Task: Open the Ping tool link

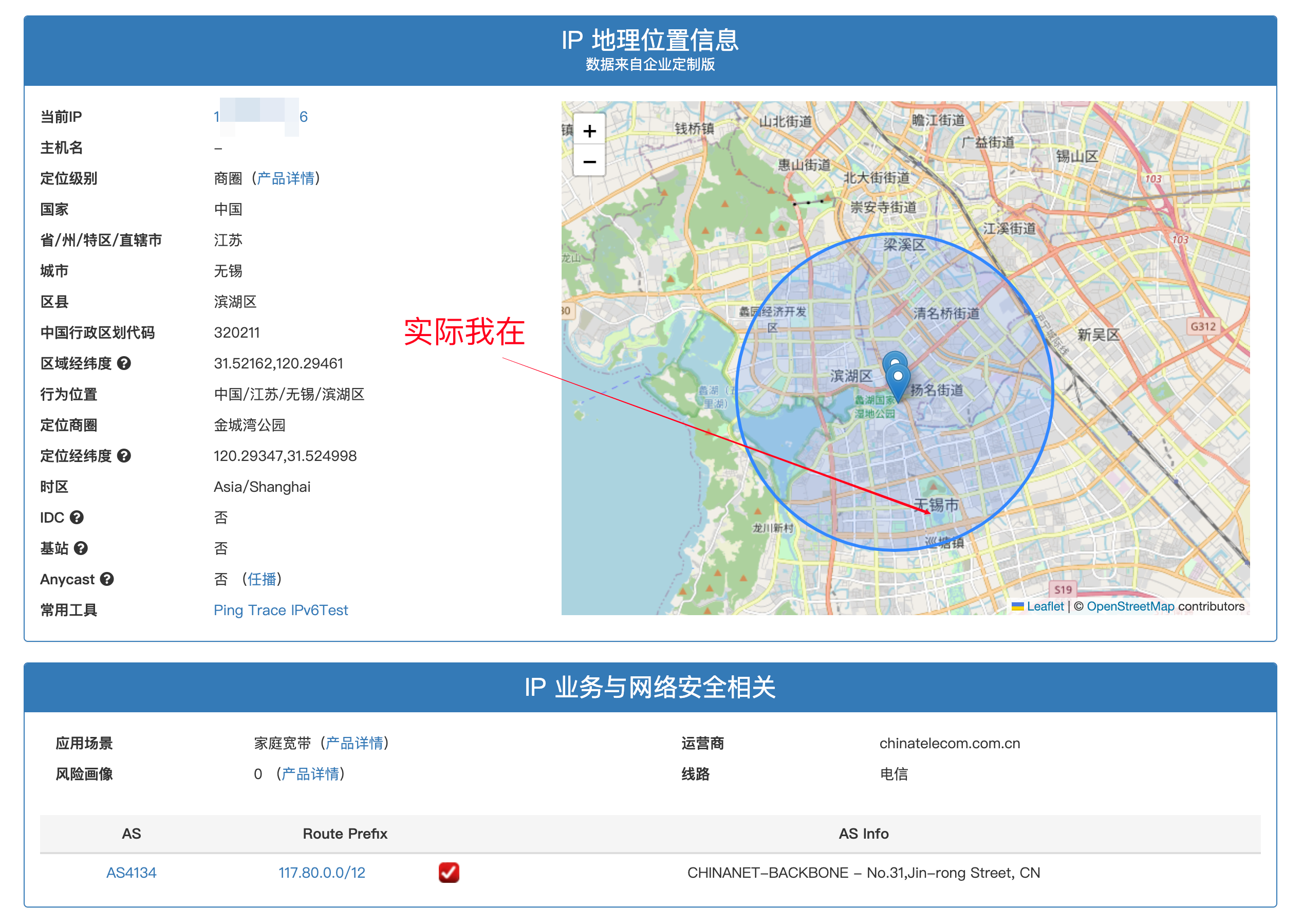Action: pyautogui.click(x=228, y=610)
